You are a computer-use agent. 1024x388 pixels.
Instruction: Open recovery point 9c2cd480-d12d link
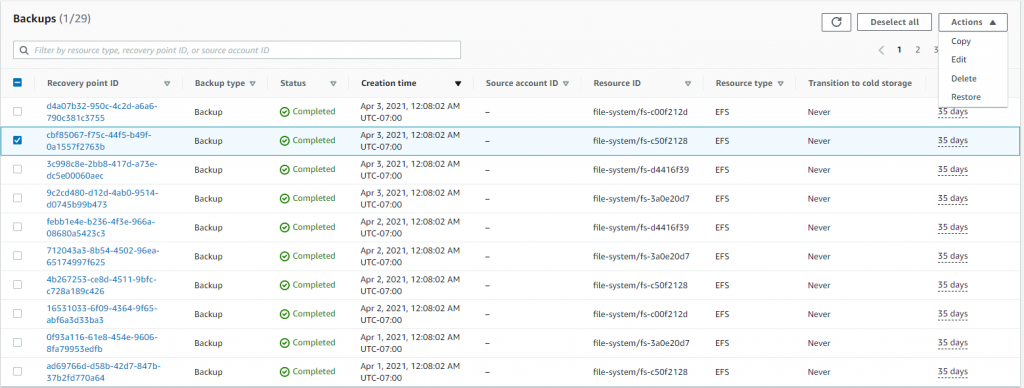(102, 198)
